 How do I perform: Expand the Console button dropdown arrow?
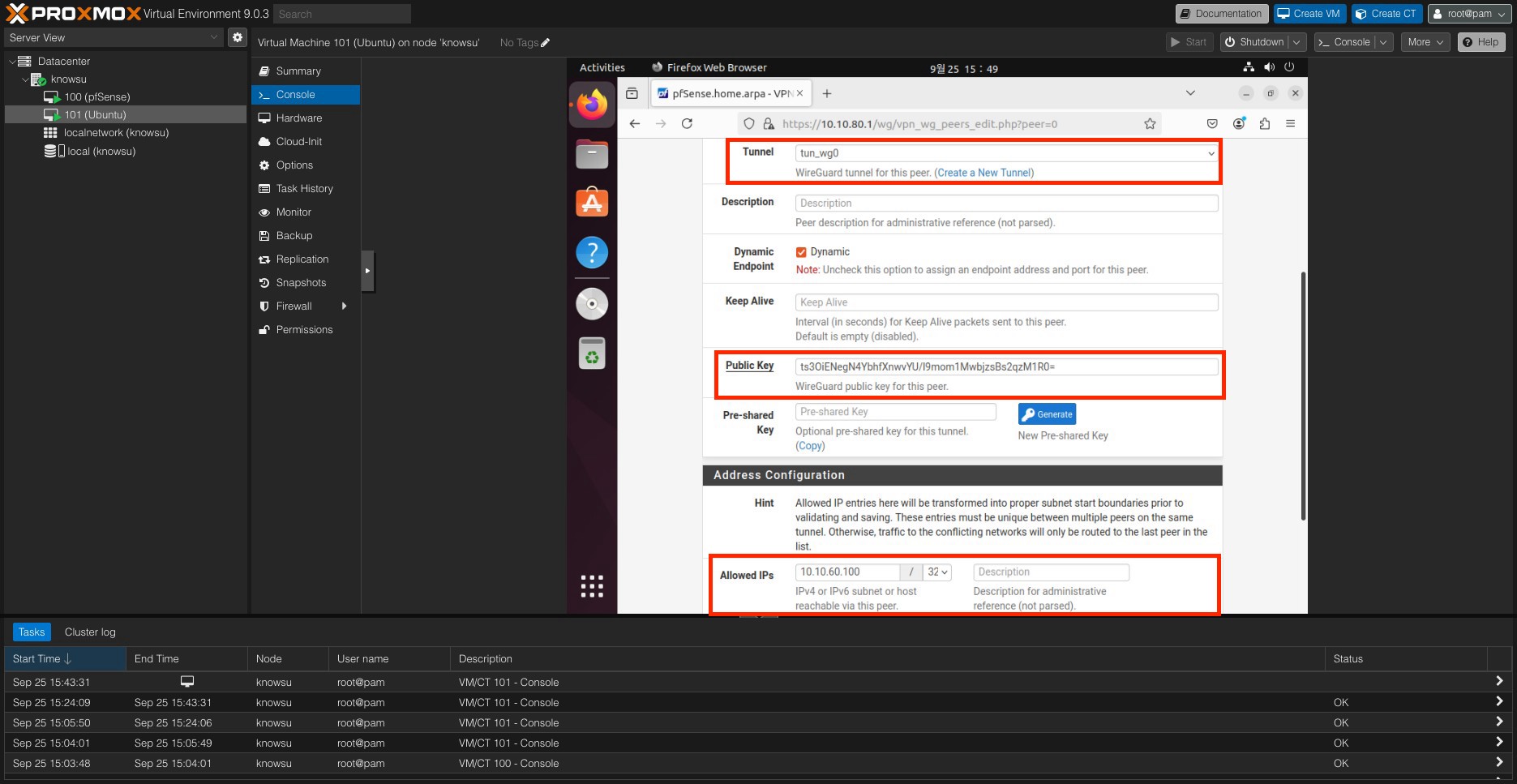pyautogui.click(x=1383, y=42)
